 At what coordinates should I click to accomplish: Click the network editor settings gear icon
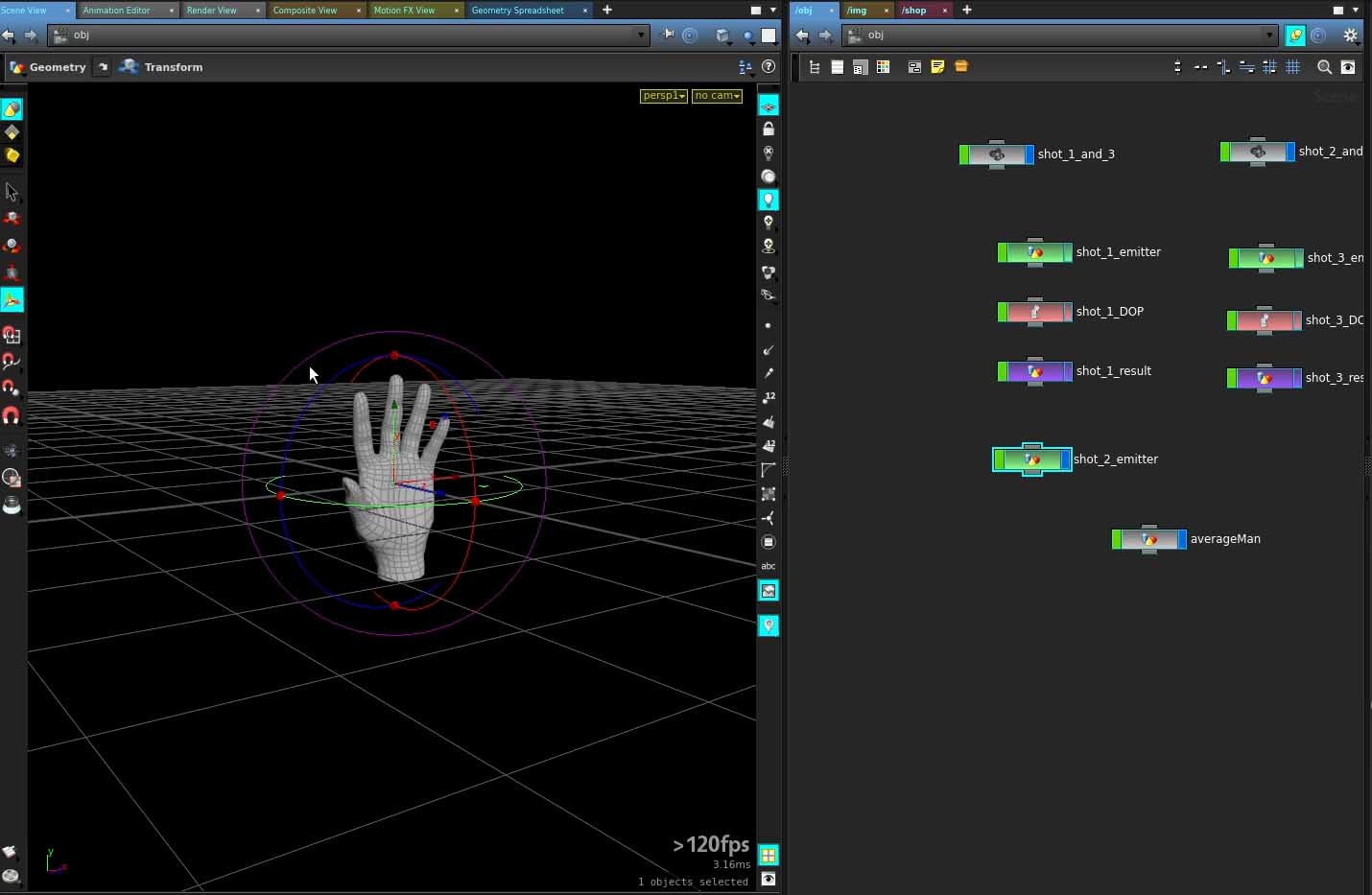pyautogui.click(x=1350, y=35)
